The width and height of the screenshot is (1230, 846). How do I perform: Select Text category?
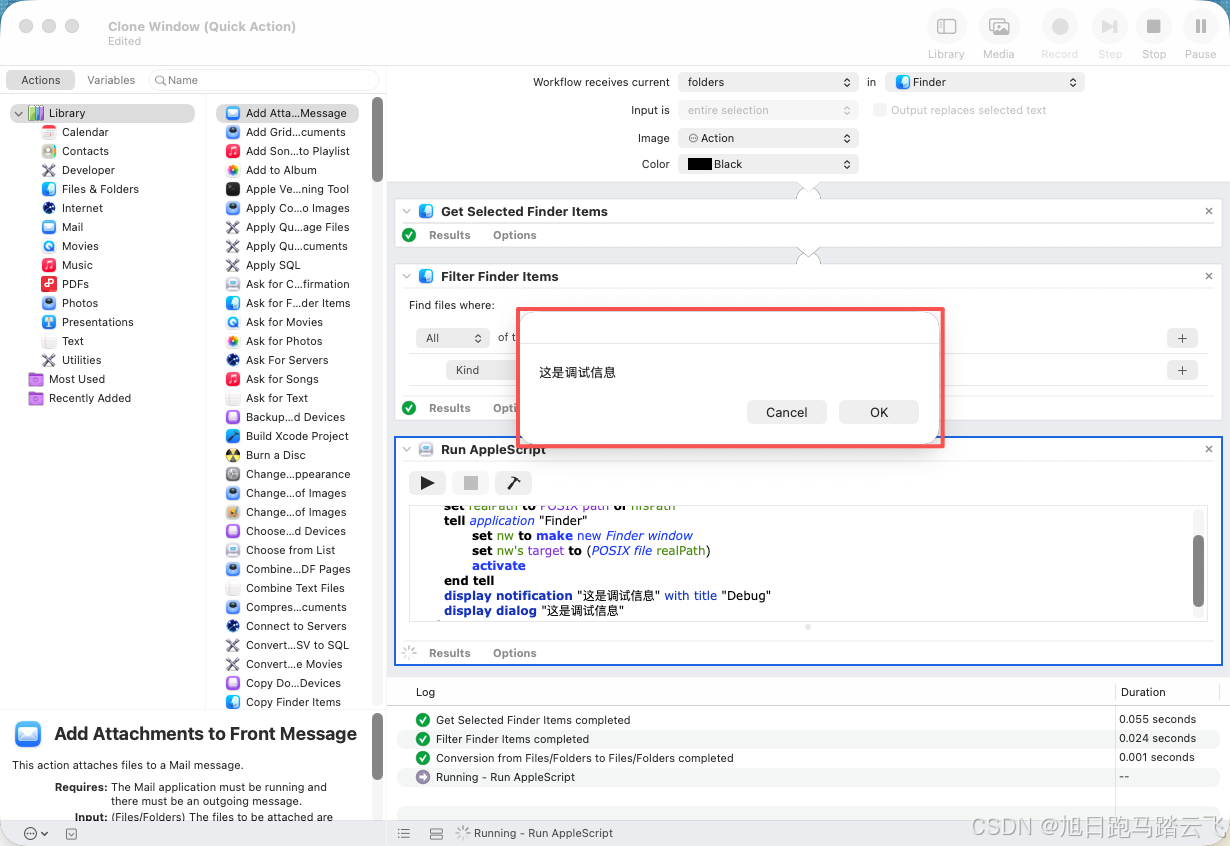pos(73,341)
